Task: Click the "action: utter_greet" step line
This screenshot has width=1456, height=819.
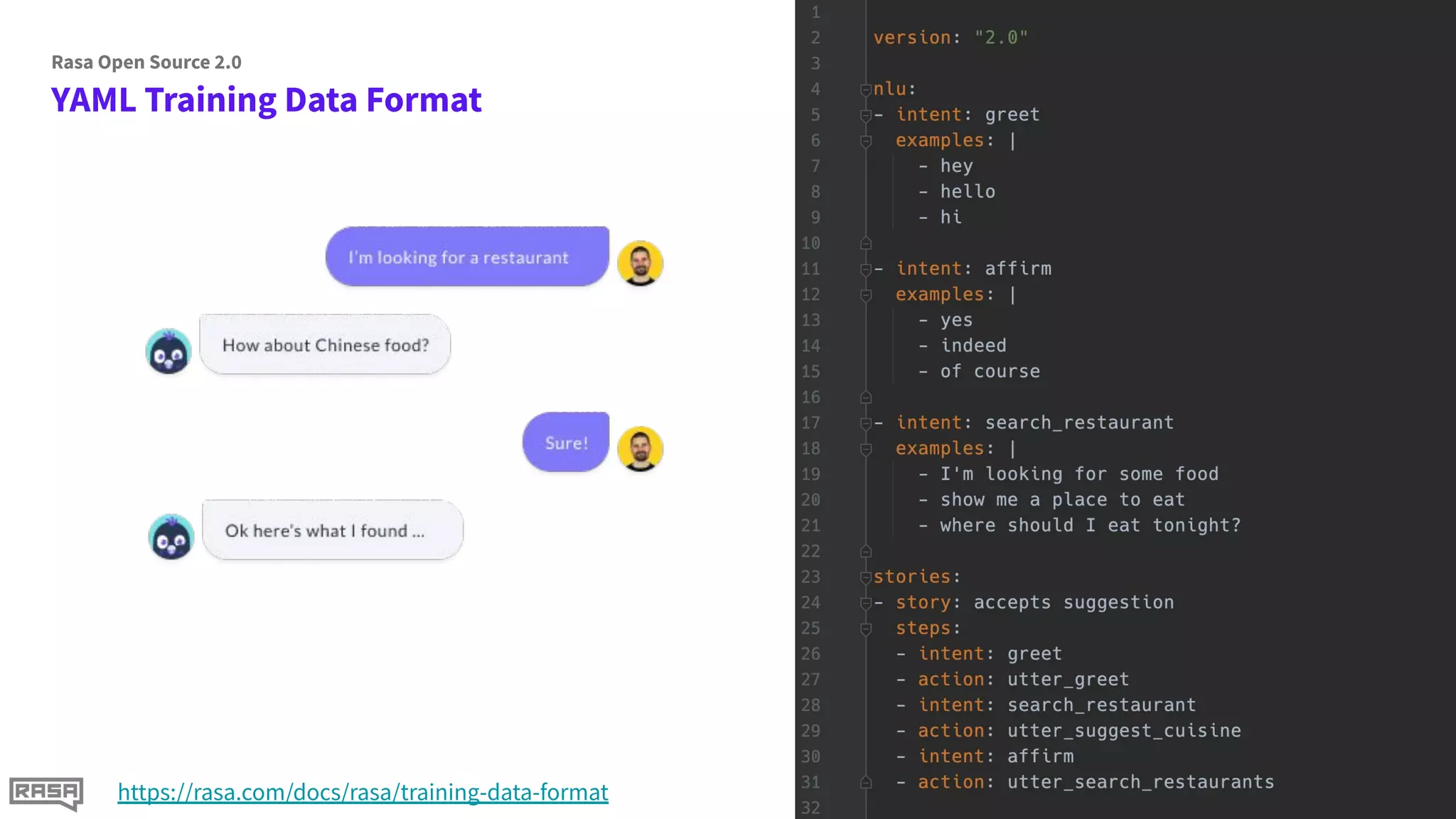Action: click(1012, 680)
